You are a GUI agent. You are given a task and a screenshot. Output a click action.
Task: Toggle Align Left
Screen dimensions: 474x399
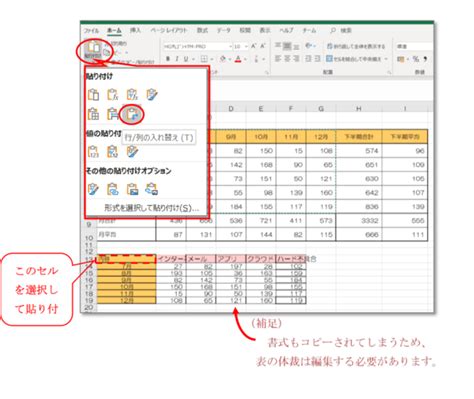(x=278, y=59)
